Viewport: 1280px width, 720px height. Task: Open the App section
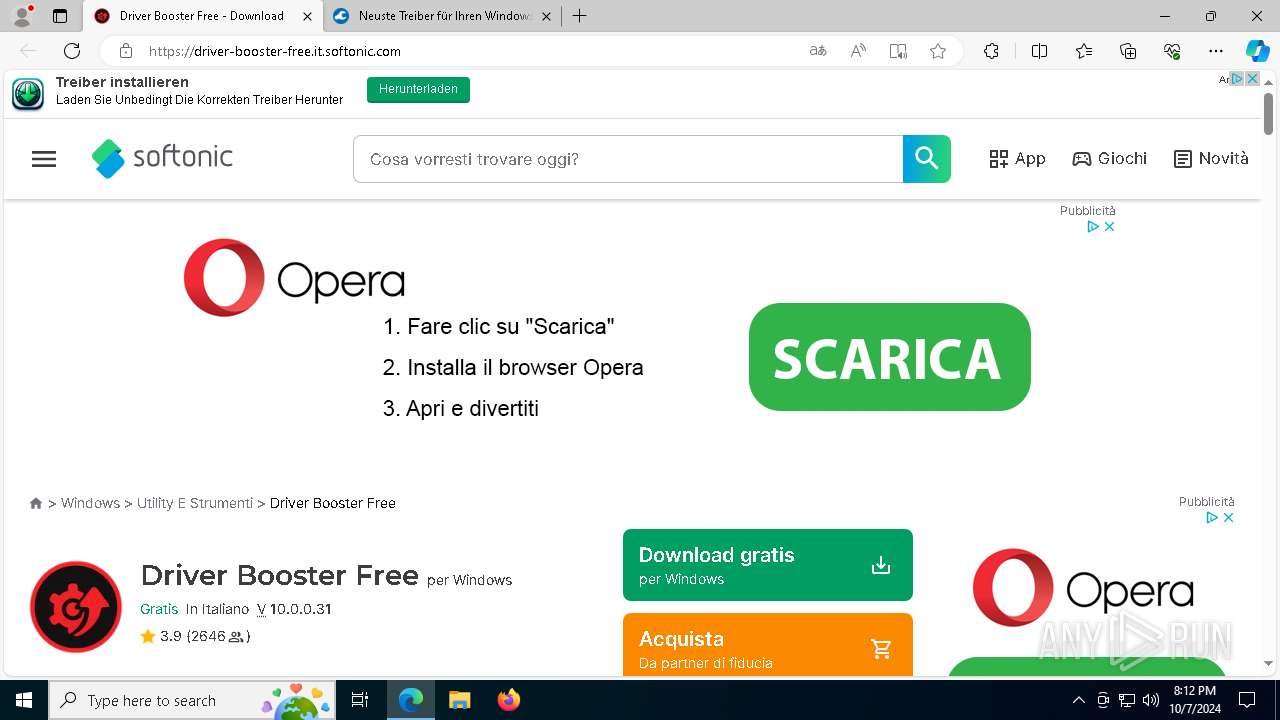point(1017,159)
